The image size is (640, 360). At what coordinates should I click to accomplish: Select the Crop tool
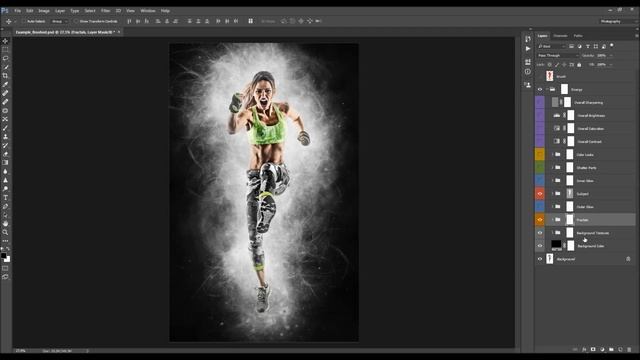[5, 76]
